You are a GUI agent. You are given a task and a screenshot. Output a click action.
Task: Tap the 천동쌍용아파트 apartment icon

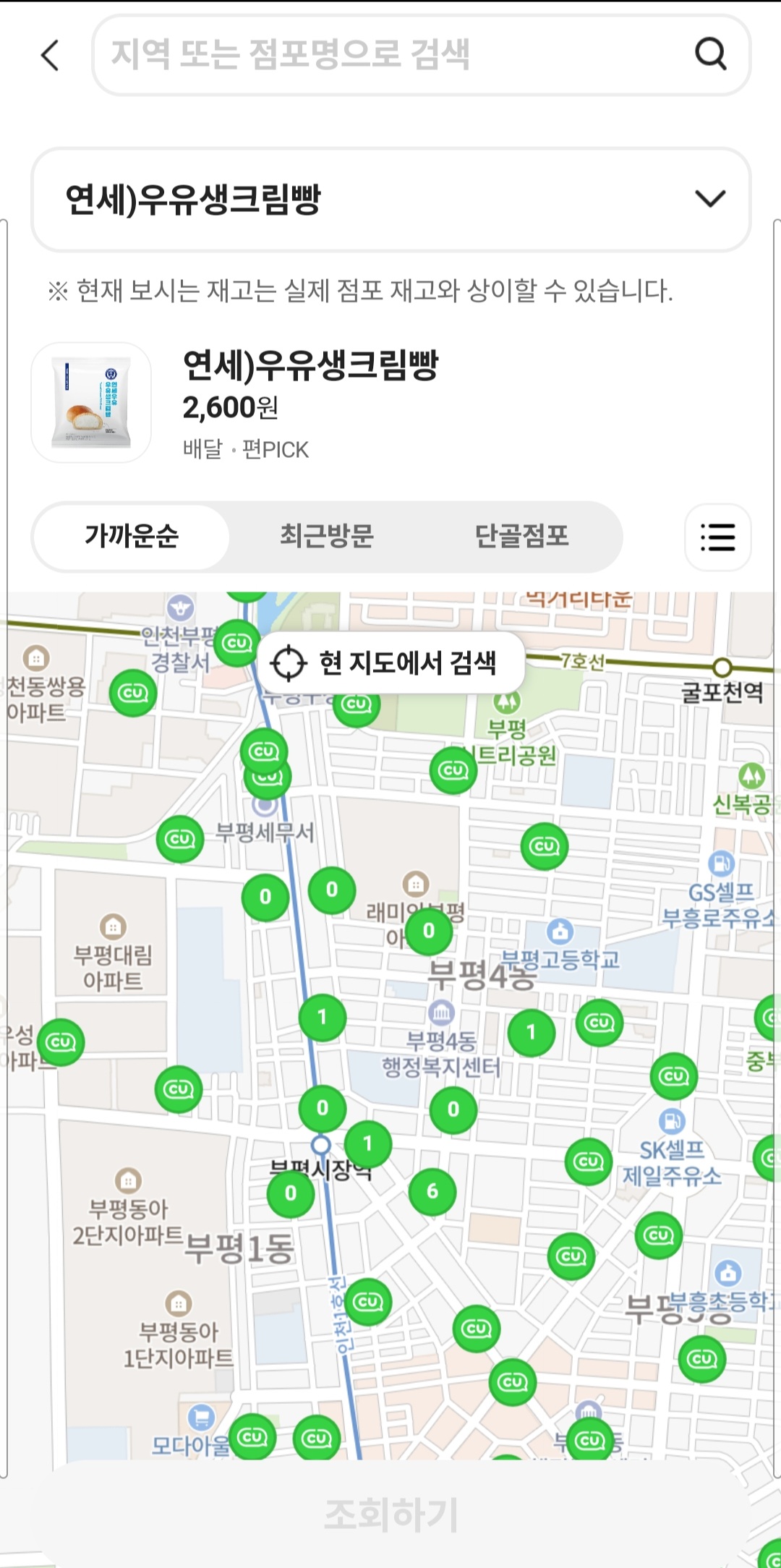point(36,657)
